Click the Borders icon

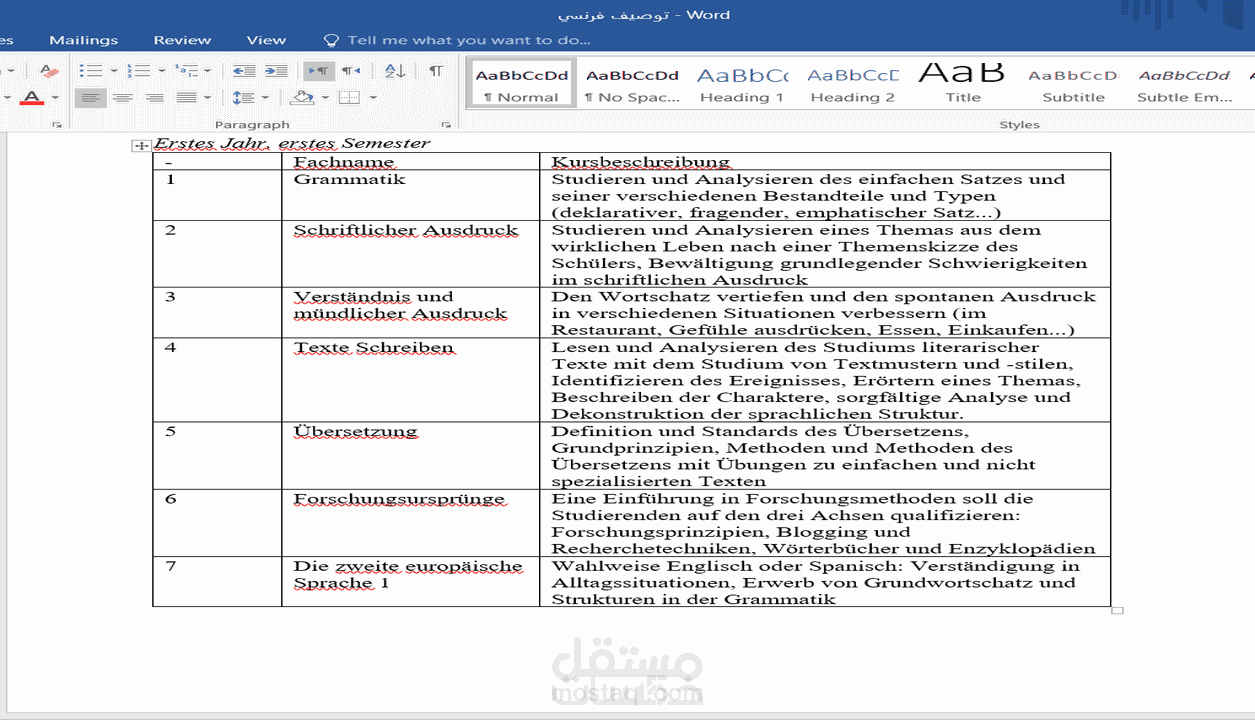coord(349,98)
